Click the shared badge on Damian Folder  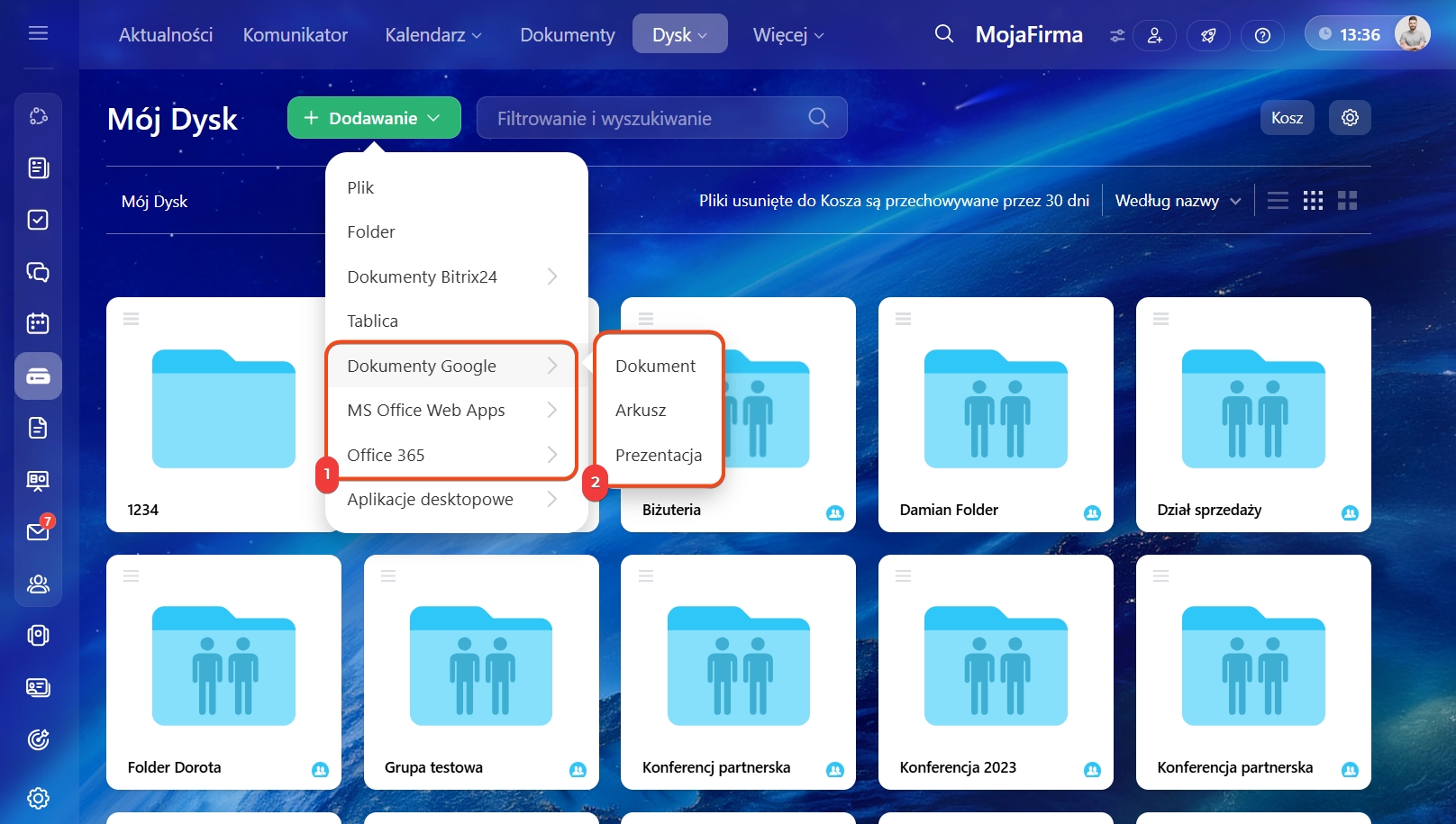[x=1092, y=512]
